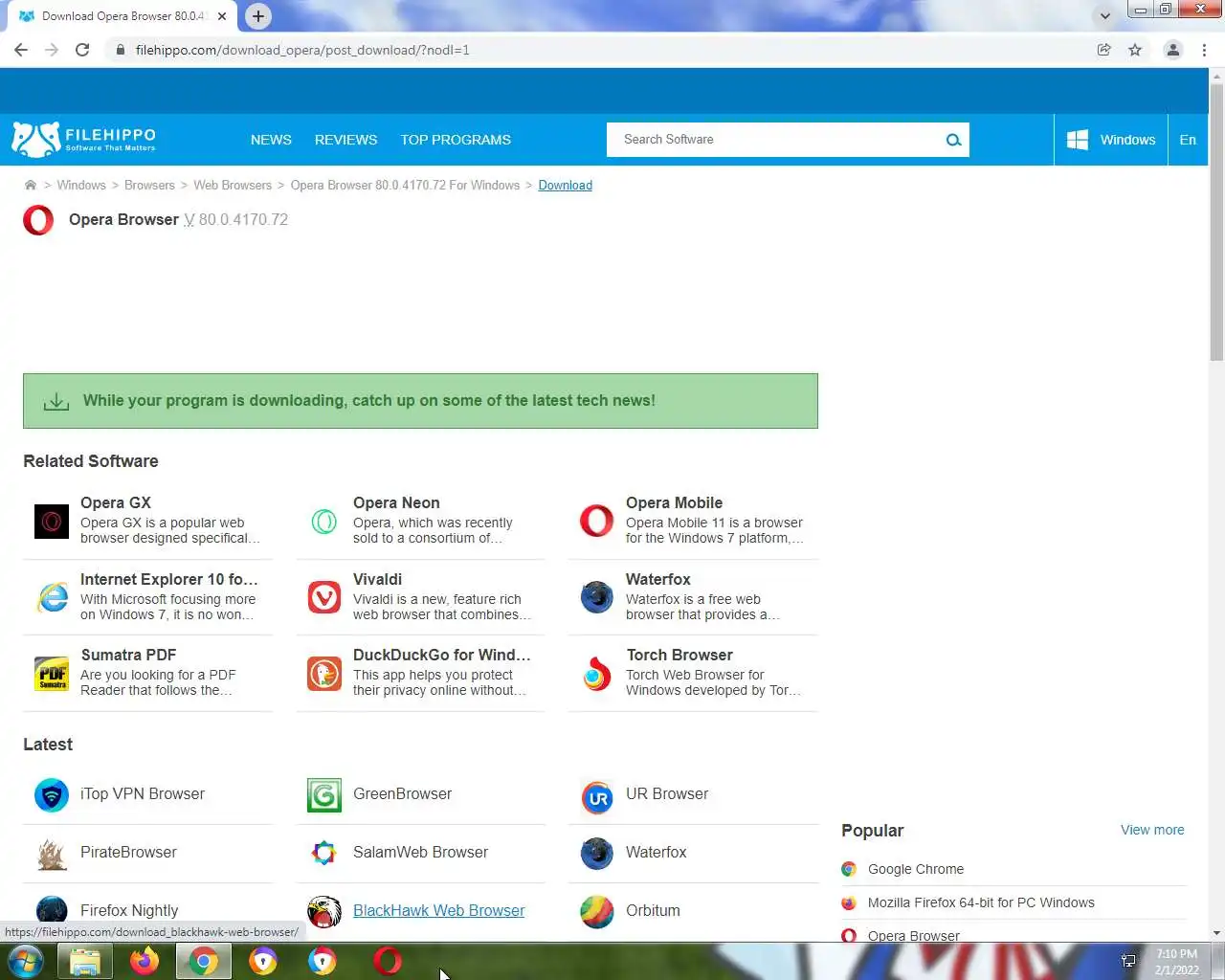Image resolution: width=1225 pixels, height=980 pixels.
Task: Open the TOP PROGRAMS menu item
Action: click(456, 140)
